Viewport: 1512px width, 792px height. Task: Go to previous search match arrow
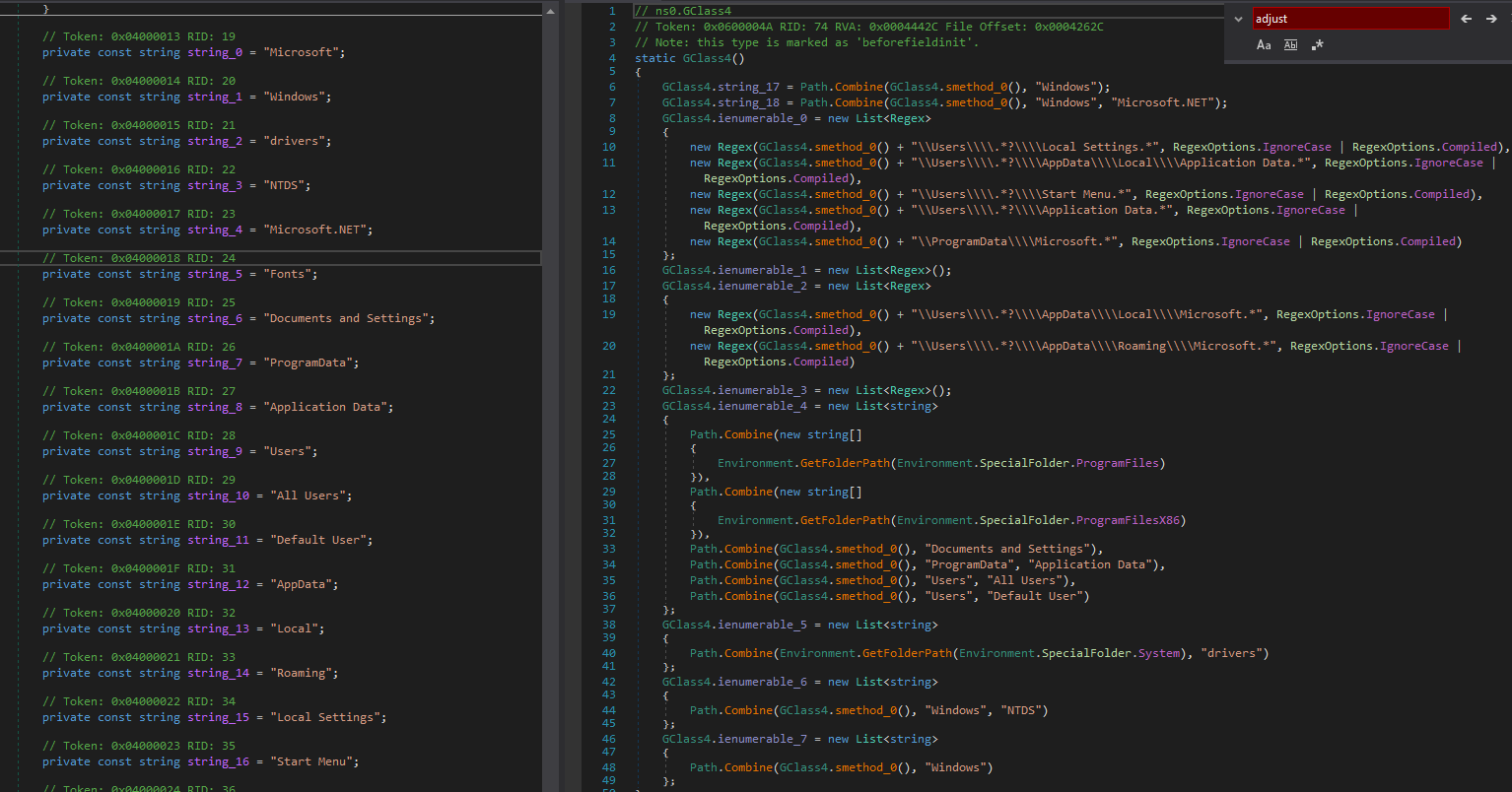pyautogui.click(x=1466, y=19)
